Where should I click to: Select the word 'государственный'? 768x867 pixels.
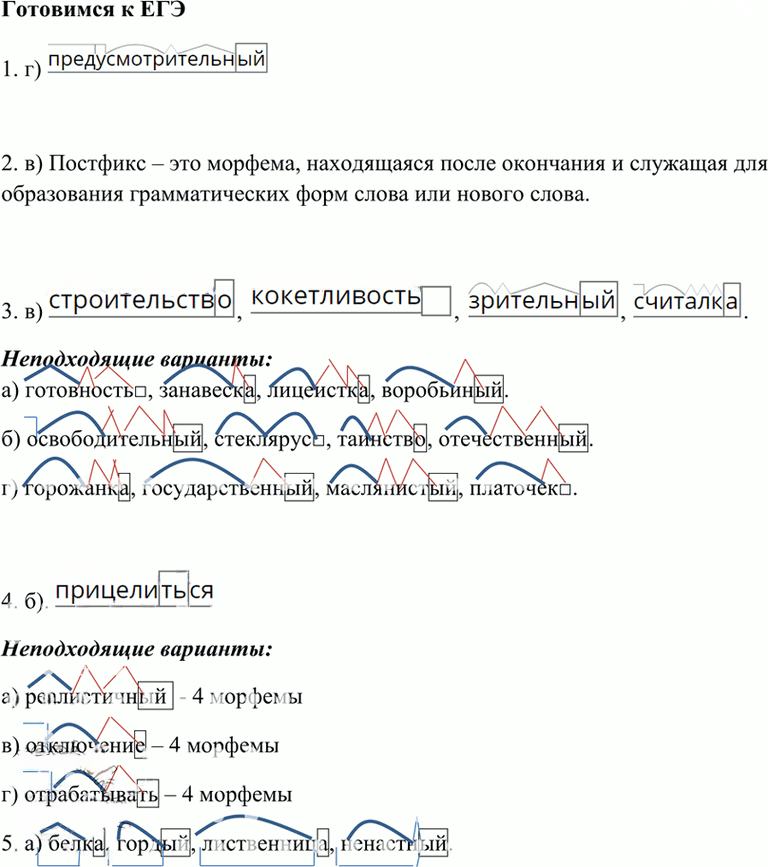[228, 488]
